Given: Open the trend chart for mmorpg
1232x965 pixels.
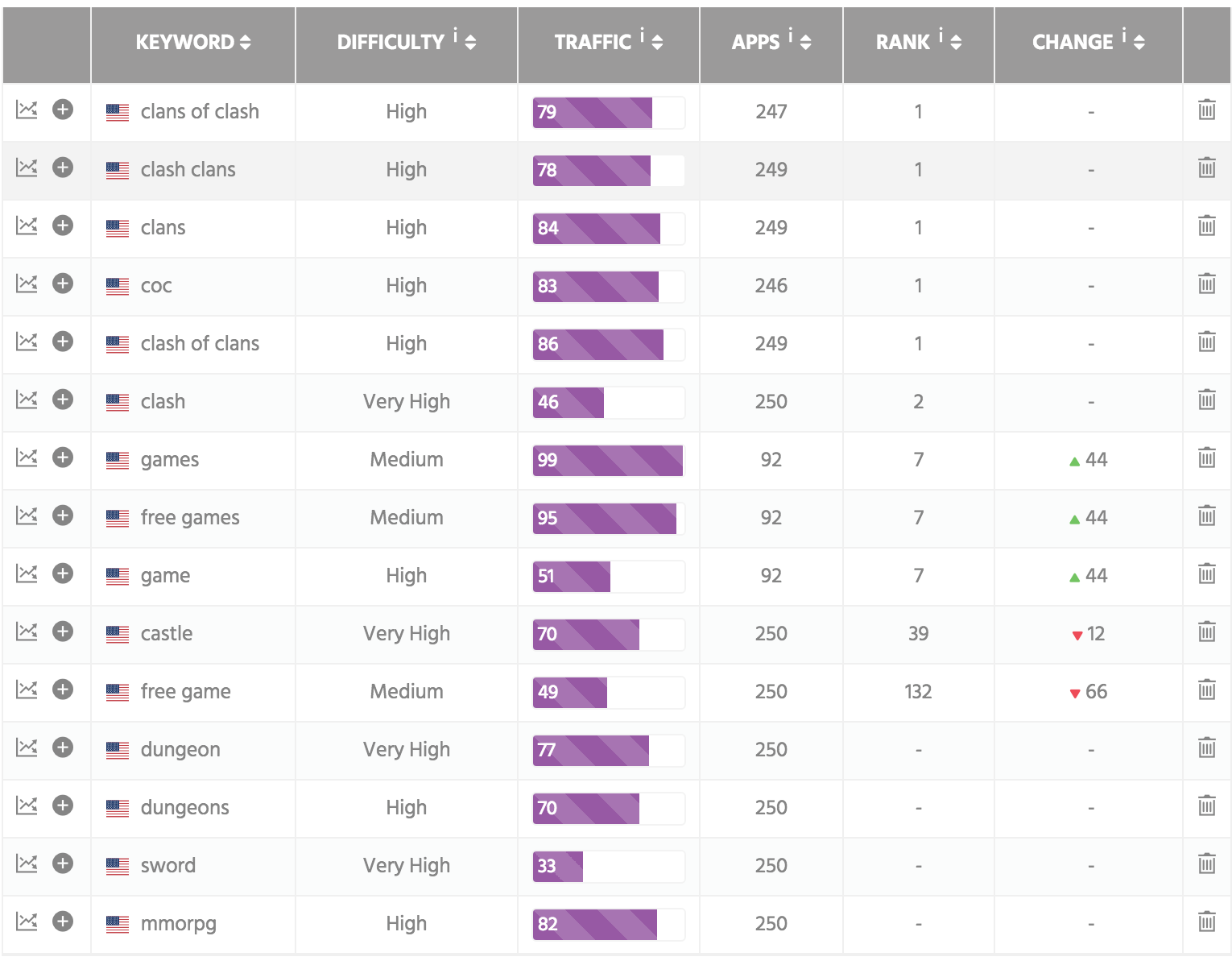Looking at the screenshot, I should pos(27,922).
